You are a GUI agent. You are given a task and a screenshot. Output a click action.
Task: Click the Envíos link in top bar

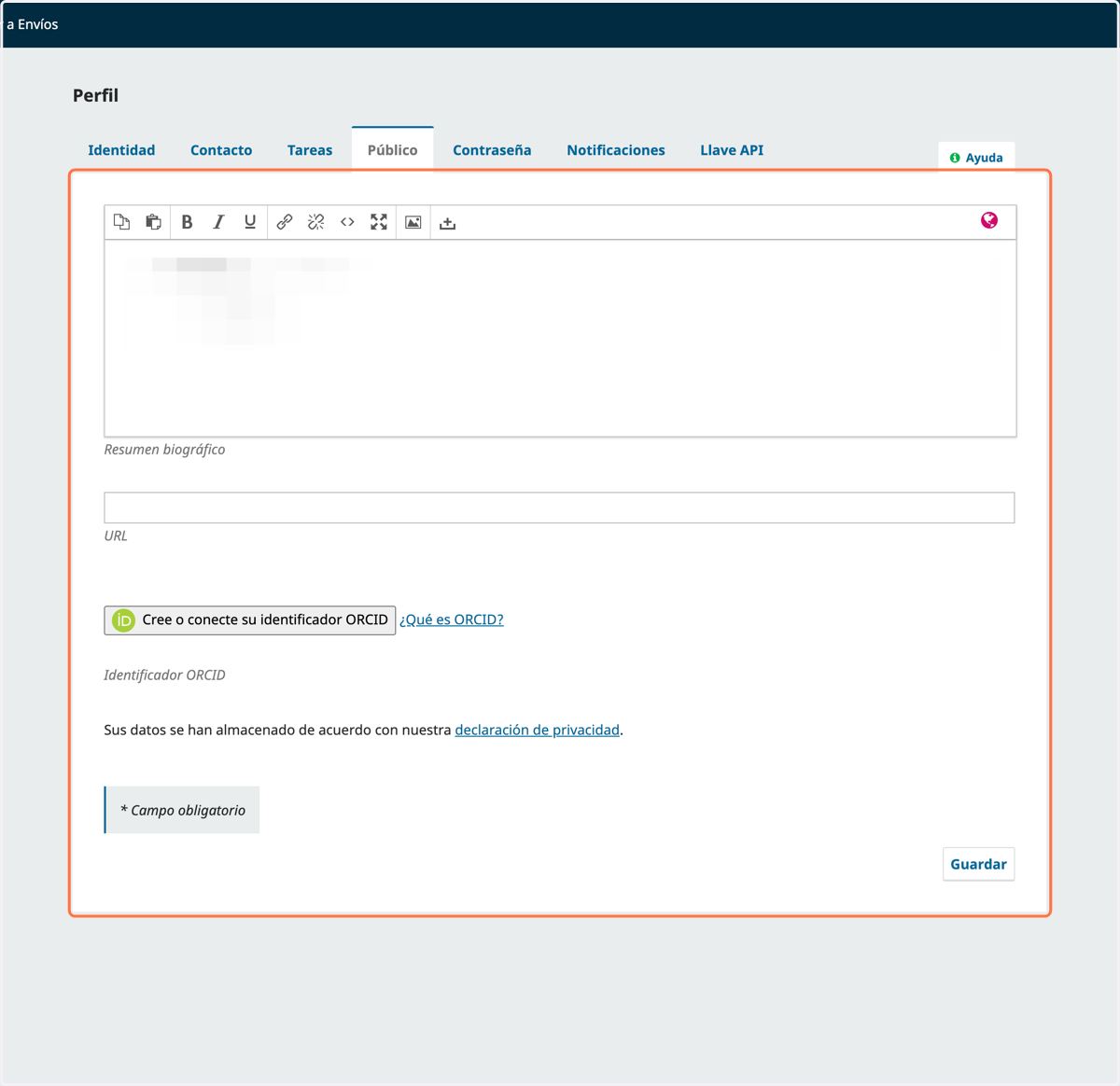pyautogui.click(x=37, y=24)
